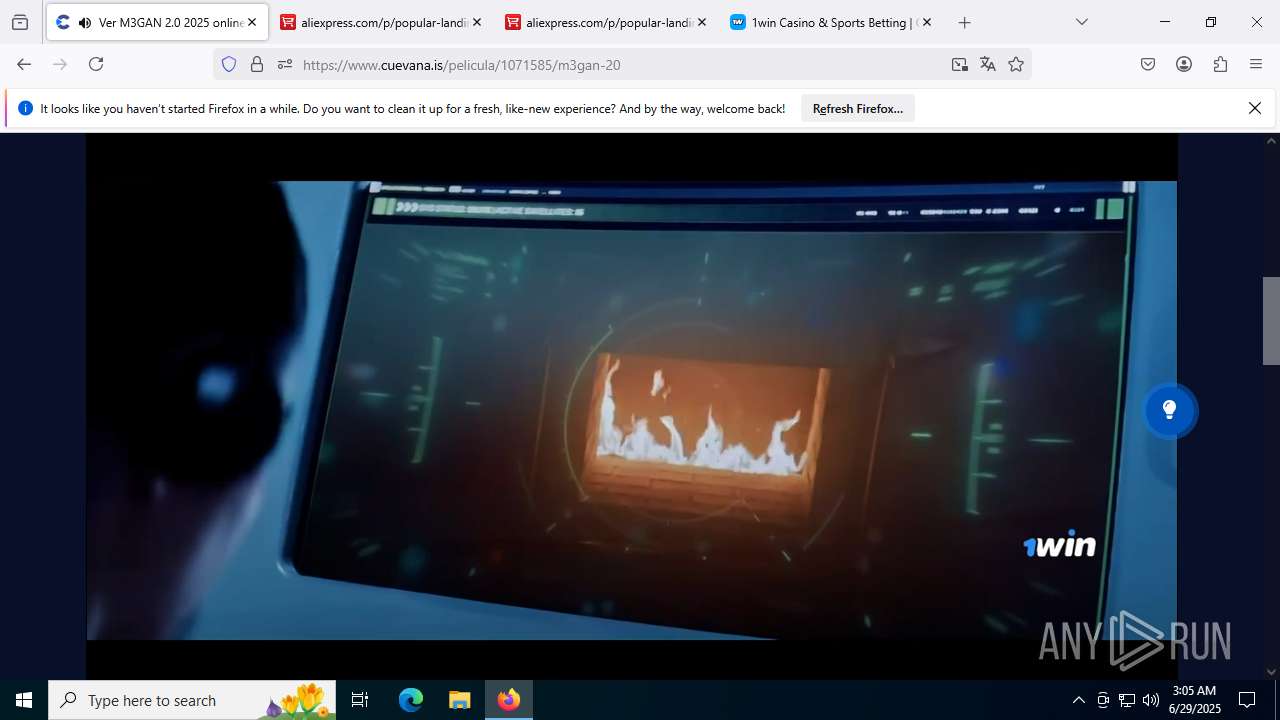
Task: Open clock showing 3:05 AM
Action: 1195,700
